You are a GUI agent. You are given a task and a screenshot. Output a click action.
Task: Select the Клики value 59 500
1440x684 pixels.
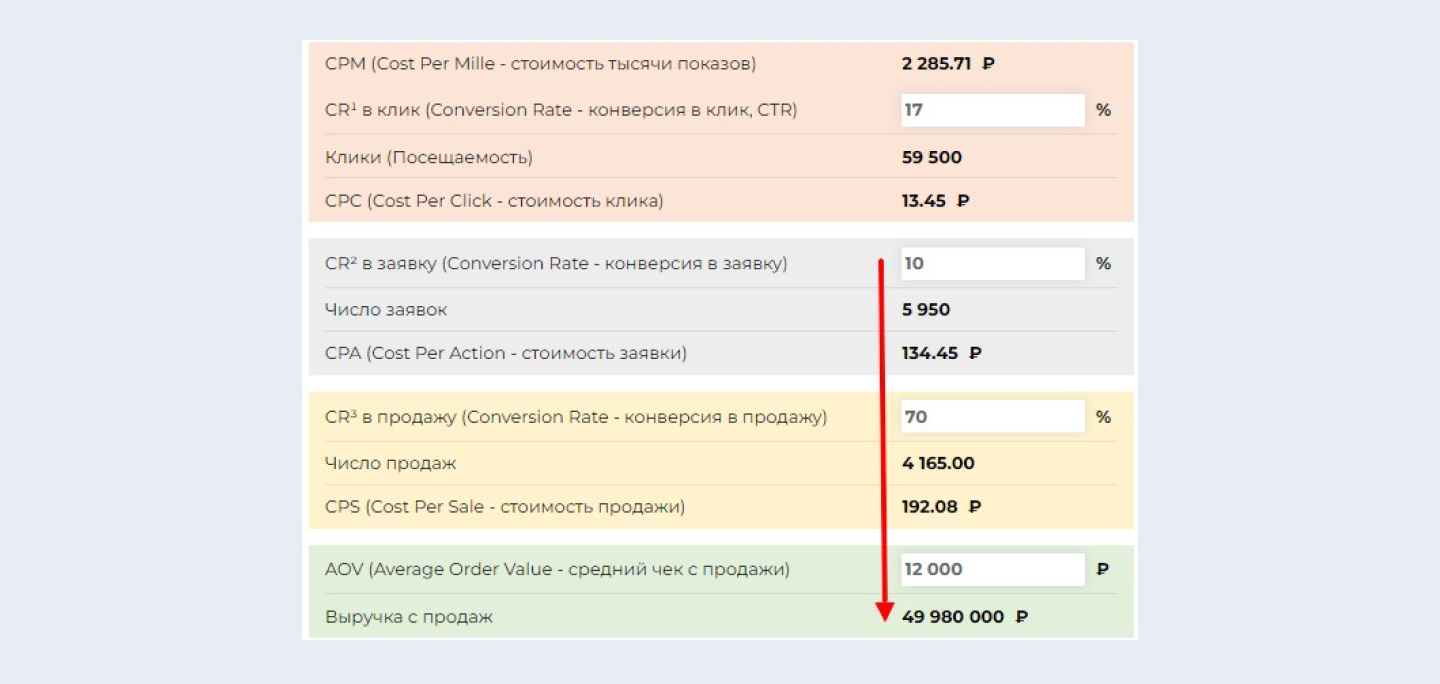pyautogui.click(x=931, y=157)
